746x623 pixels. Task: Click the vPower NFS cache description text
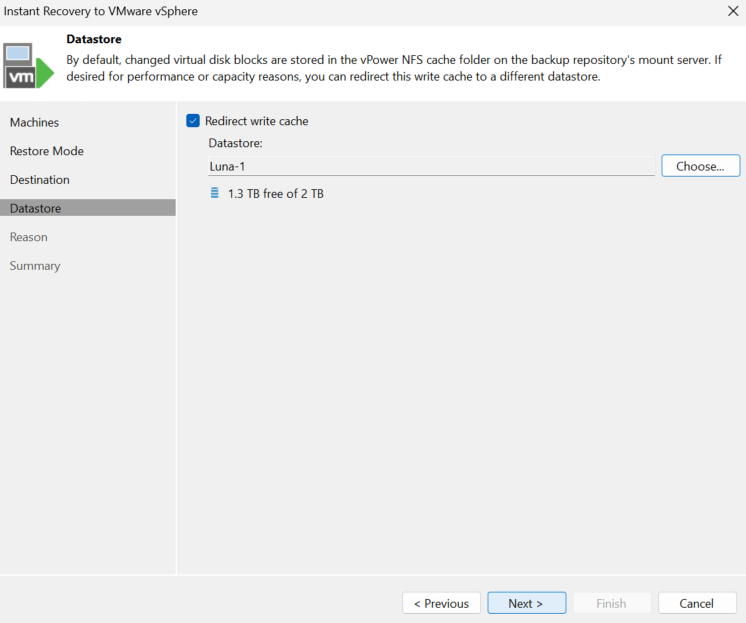[x=394, y=68]
